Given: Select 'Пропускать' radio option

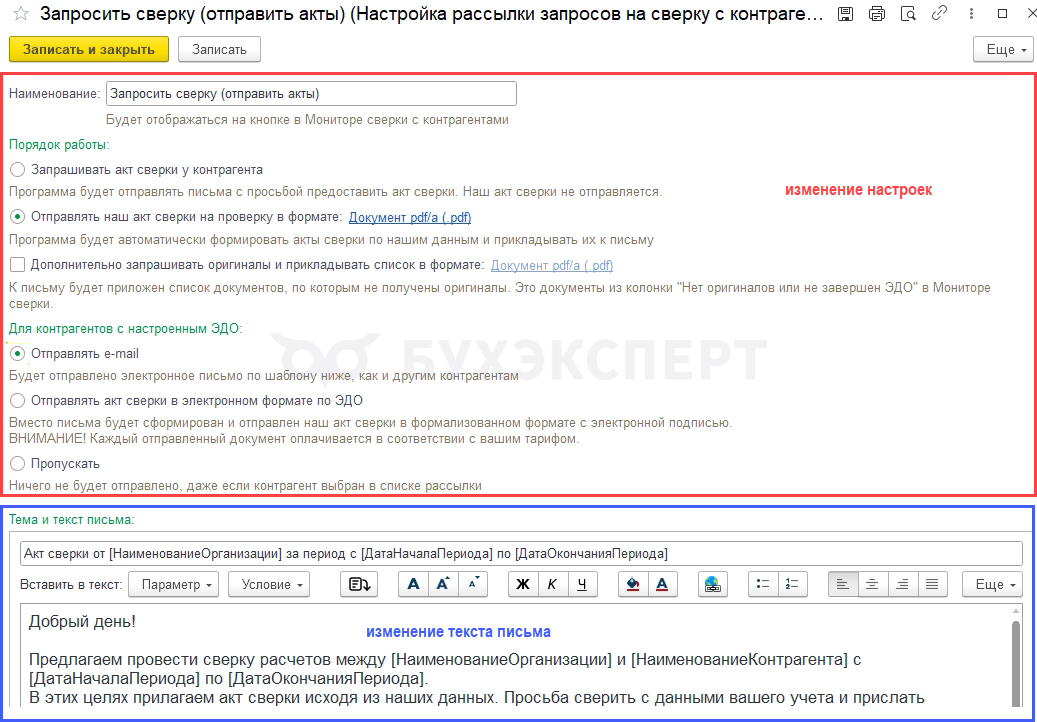Looking at the screenshot, I should [17, 463].
